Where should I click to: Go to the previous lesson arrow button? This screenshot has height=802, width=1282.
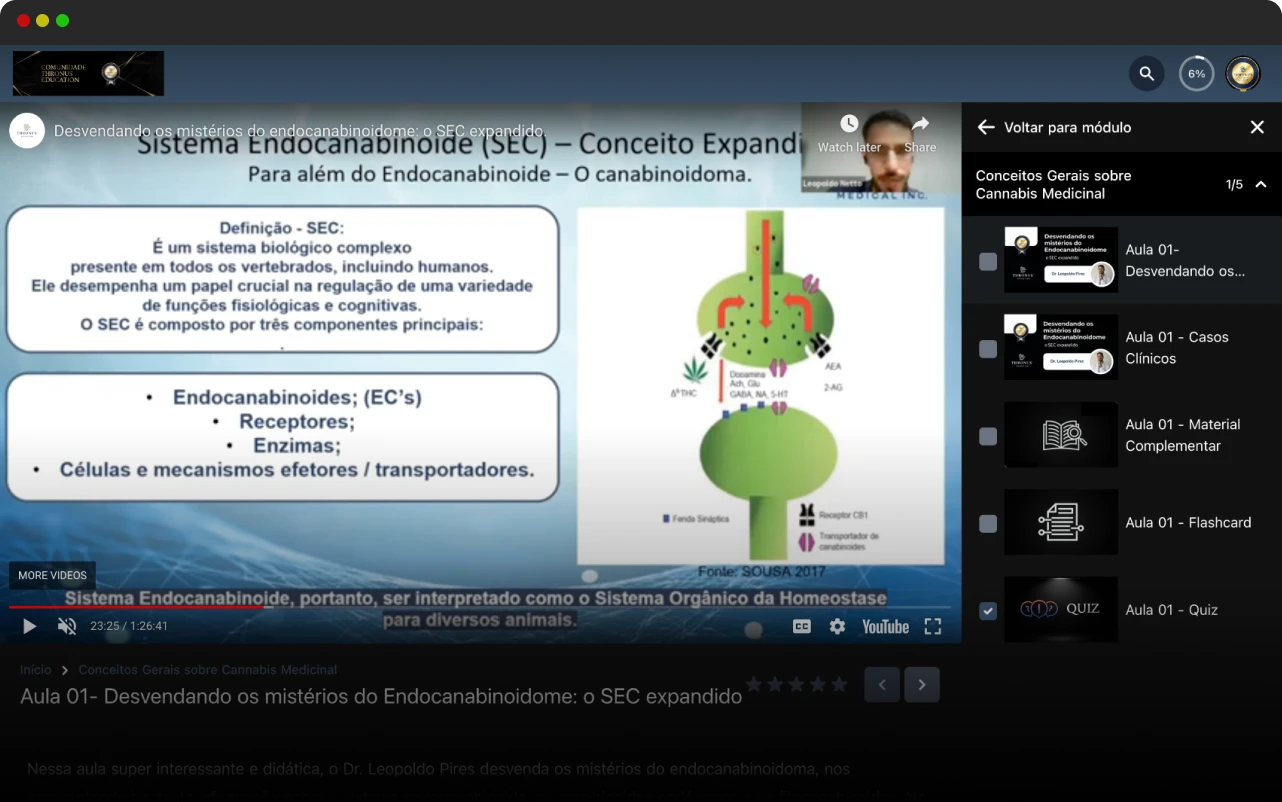click(882, 684)
